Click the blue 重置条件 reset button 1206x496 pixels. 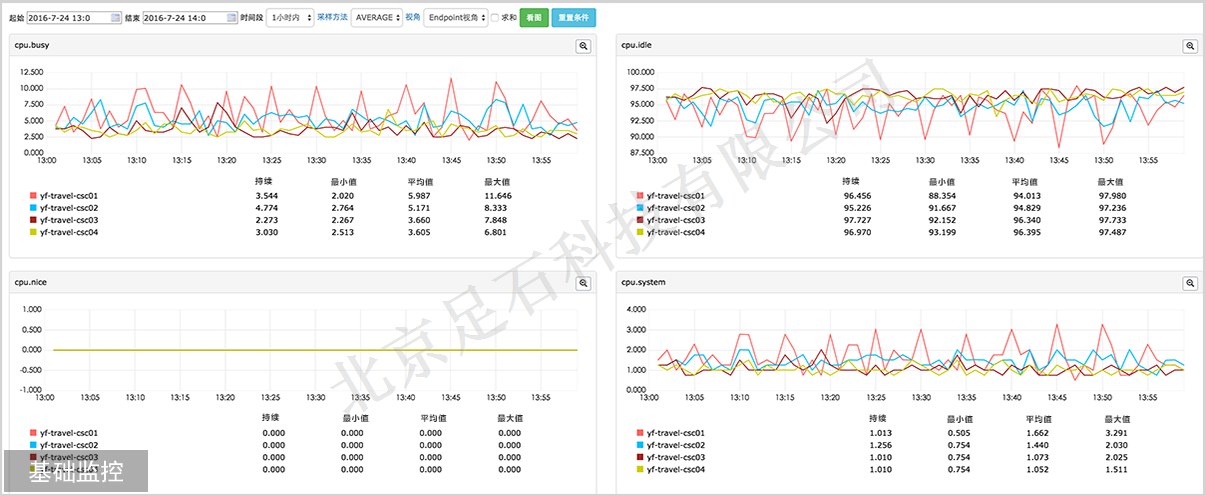point(573,18)
